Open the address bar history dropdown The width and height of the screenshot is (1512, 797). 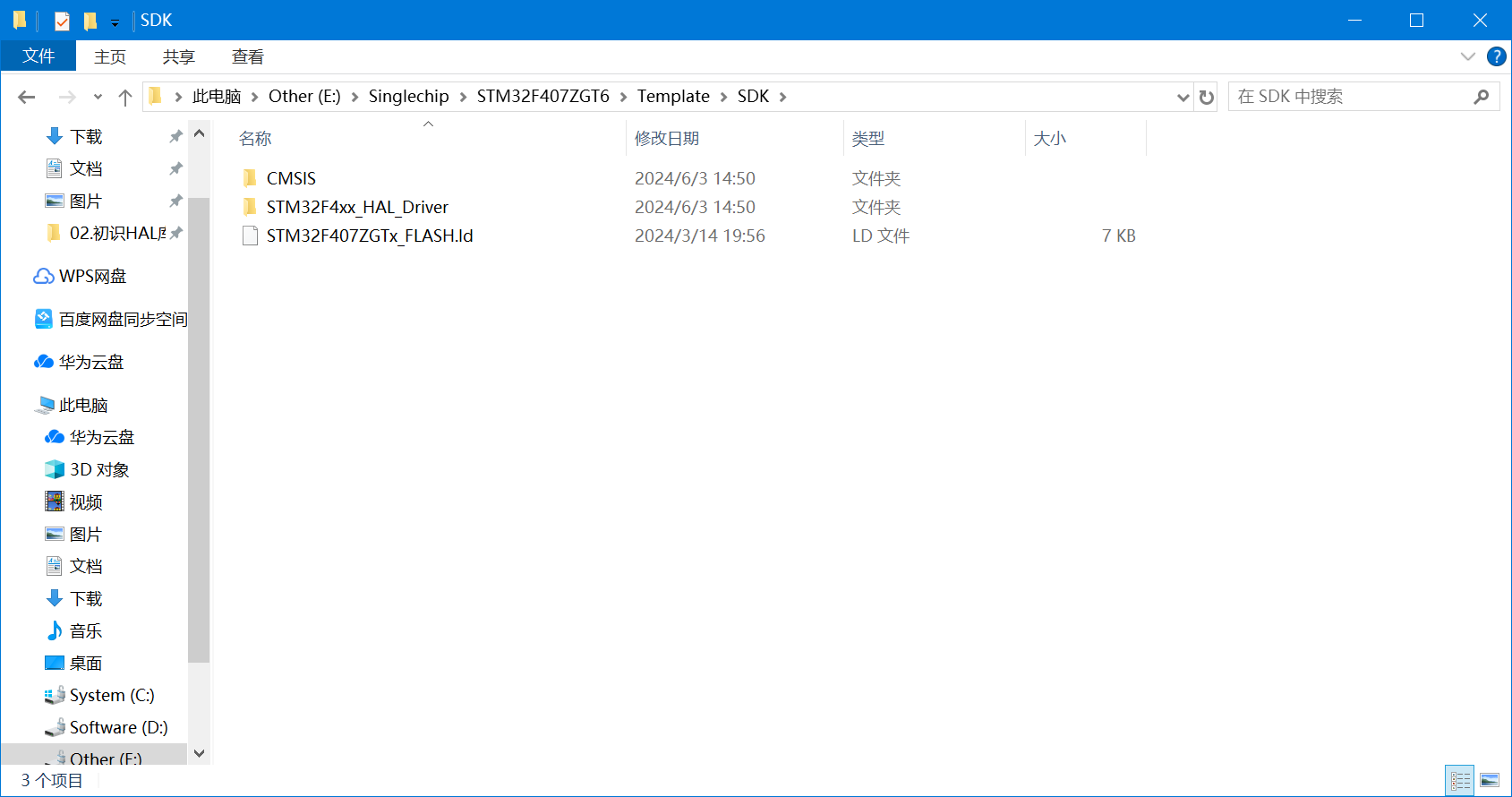click(1183, 97)
